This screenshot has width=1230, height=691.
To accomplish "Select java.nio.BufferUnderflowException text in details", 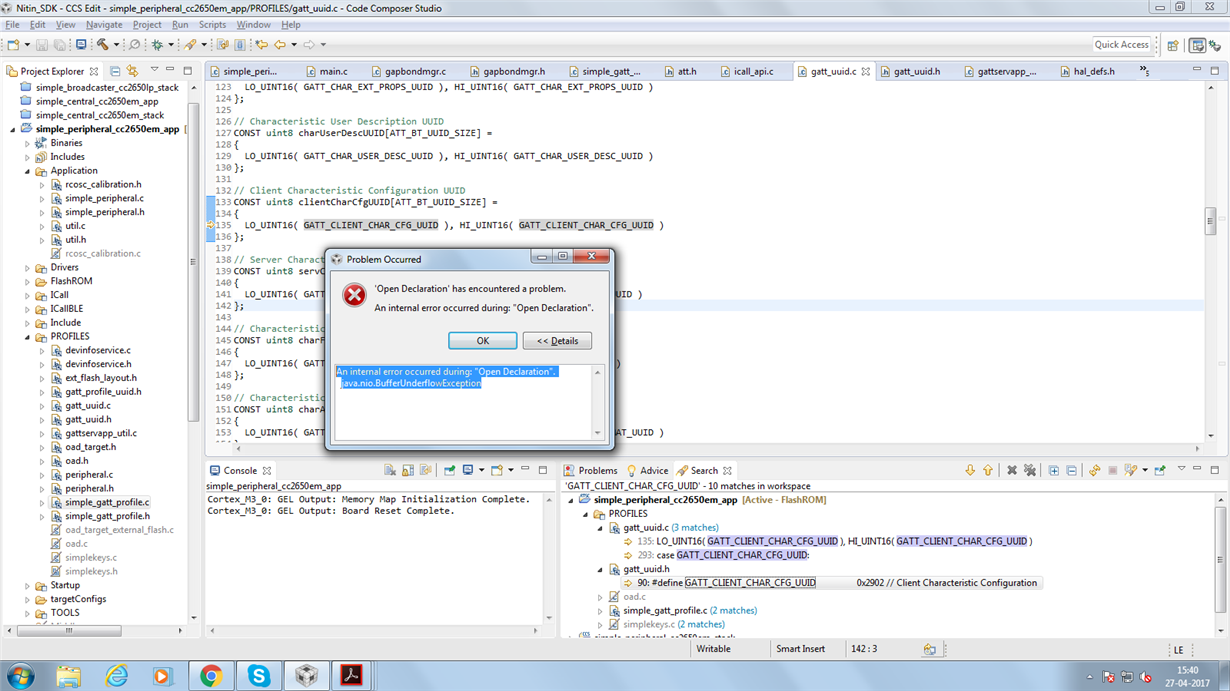I will (411, 383).
